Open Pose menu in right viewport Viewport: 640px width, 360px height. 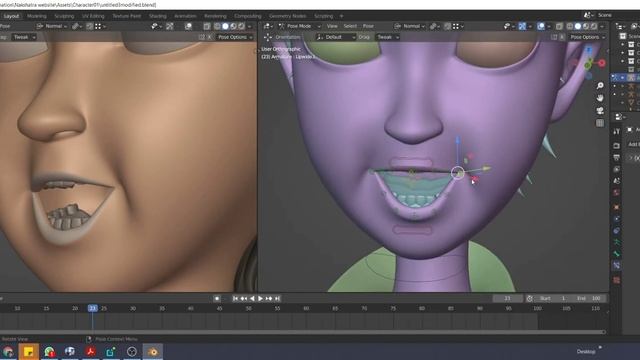368,26
